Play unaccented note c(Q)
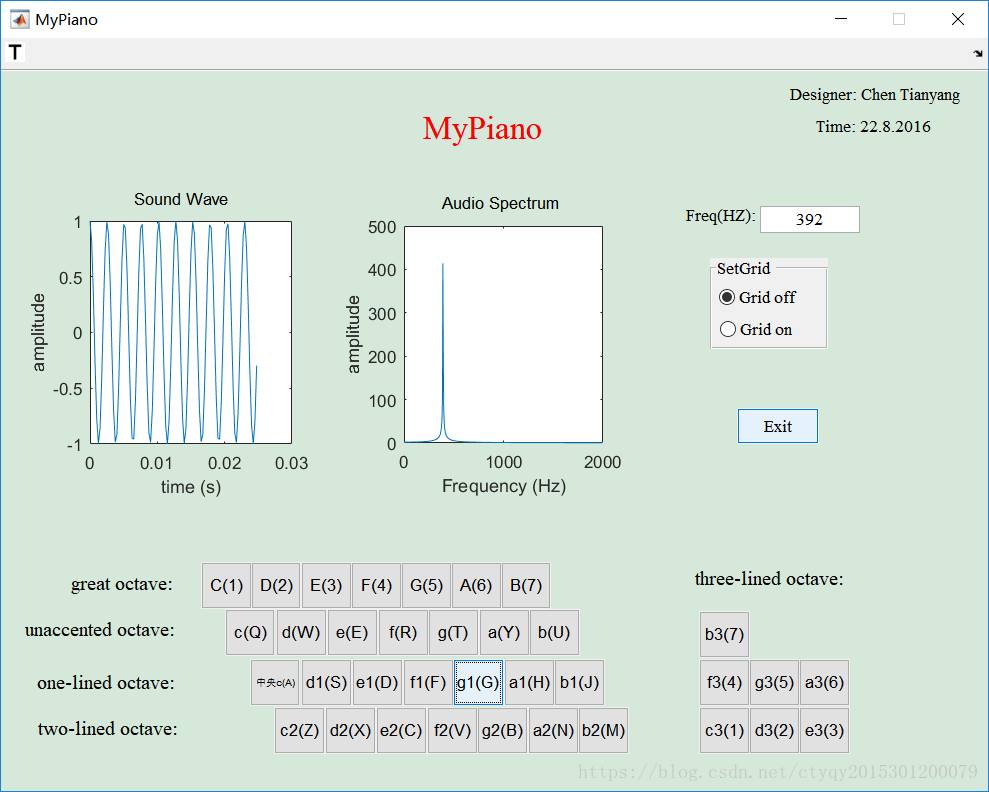 coord(250,632)
